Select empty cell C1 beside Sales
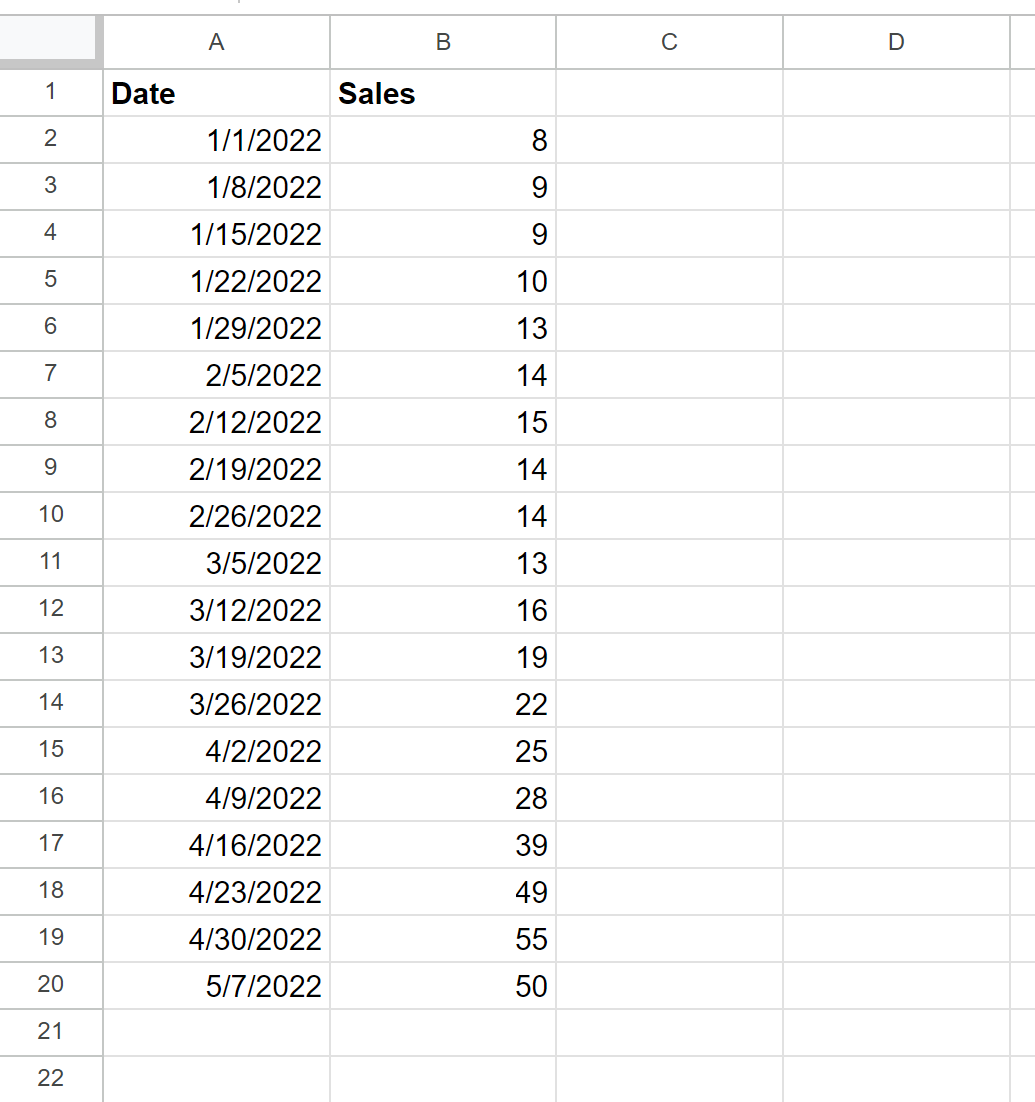The image size is (1035, 1102). 669,93
